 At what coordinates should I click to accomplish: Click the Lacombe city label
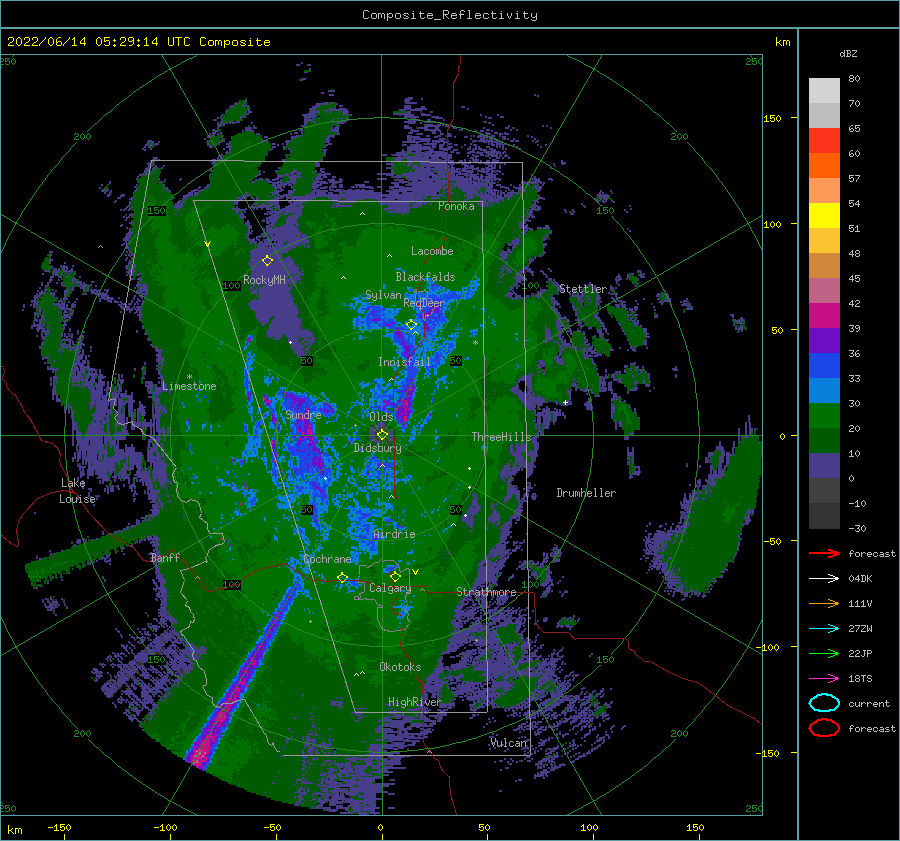[432, 251]
